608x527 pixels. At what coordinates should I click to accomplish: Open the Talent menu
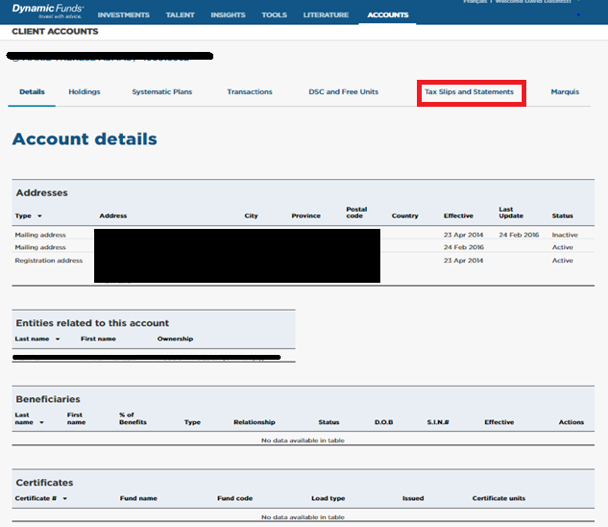click(x=181, y=15)
